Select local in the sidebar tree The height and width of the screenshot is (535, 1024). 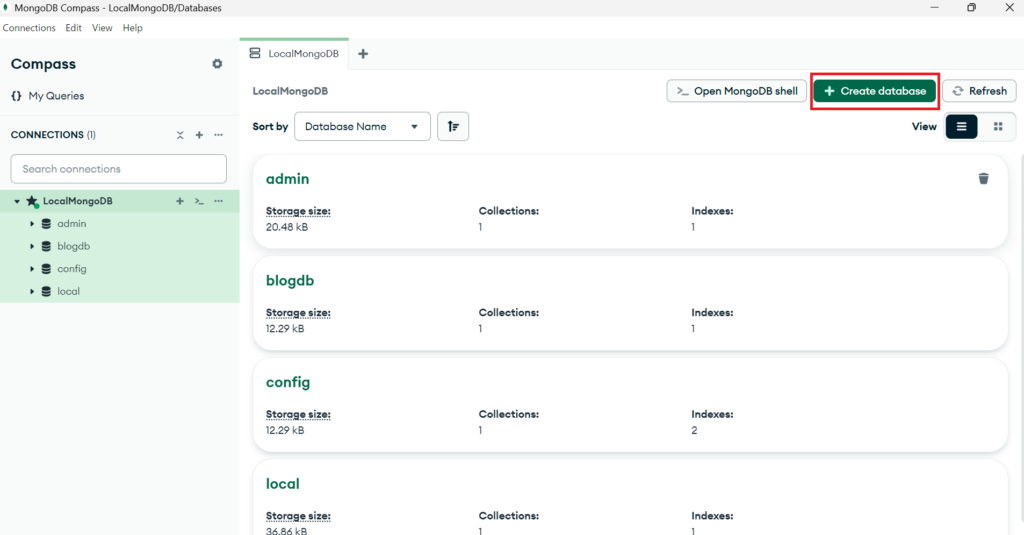(69, 291)
